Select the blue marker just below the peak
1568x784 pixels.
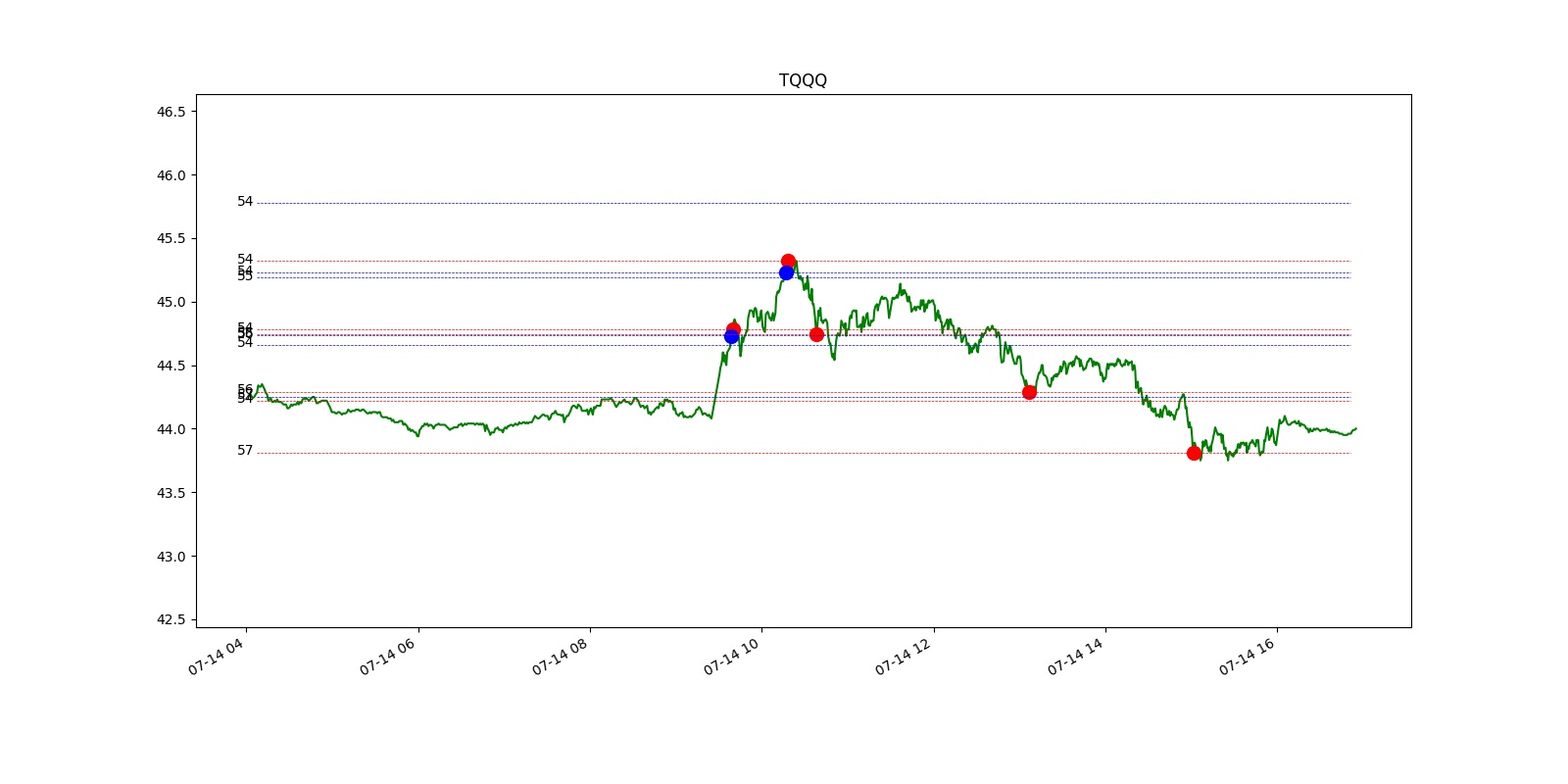786,272
